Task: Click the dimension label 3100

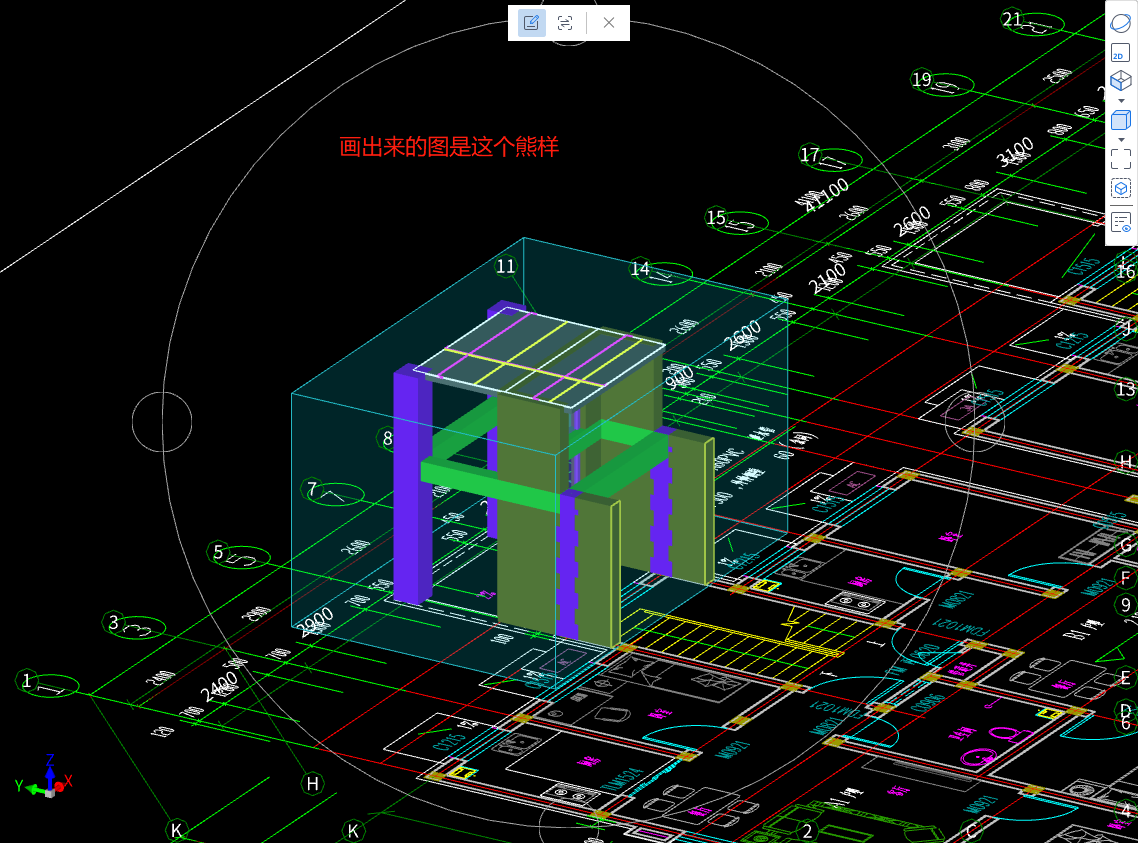Action: (1015, 152)
